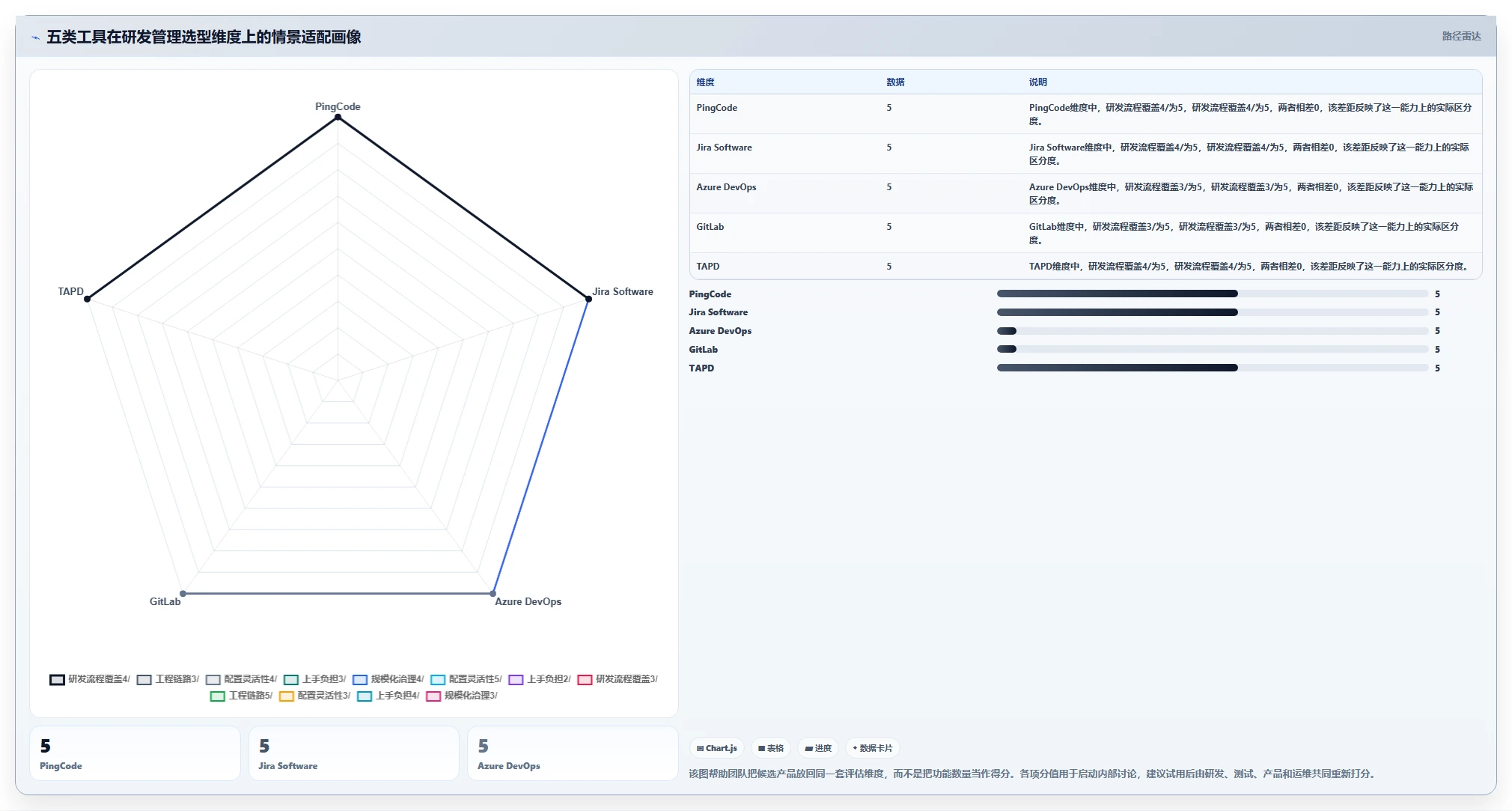Click the teal 上手负担4/ legend swatch
The image size is (1512, 811).
pyautogui.click(x=365, y=696)
